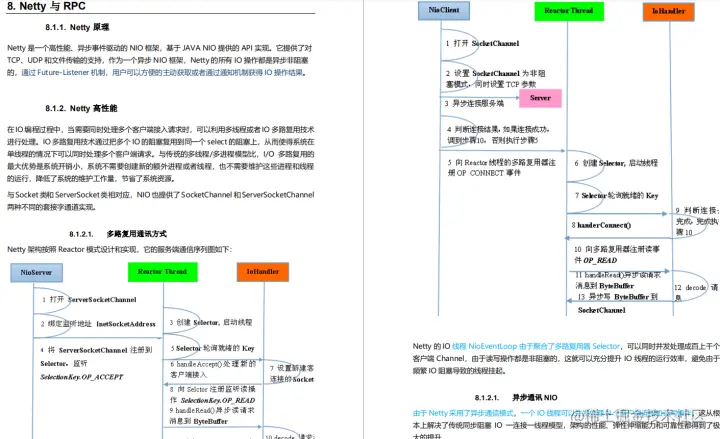Click step "4 判断连接结果"
The image size is (720, 439).
coord(498,135)
